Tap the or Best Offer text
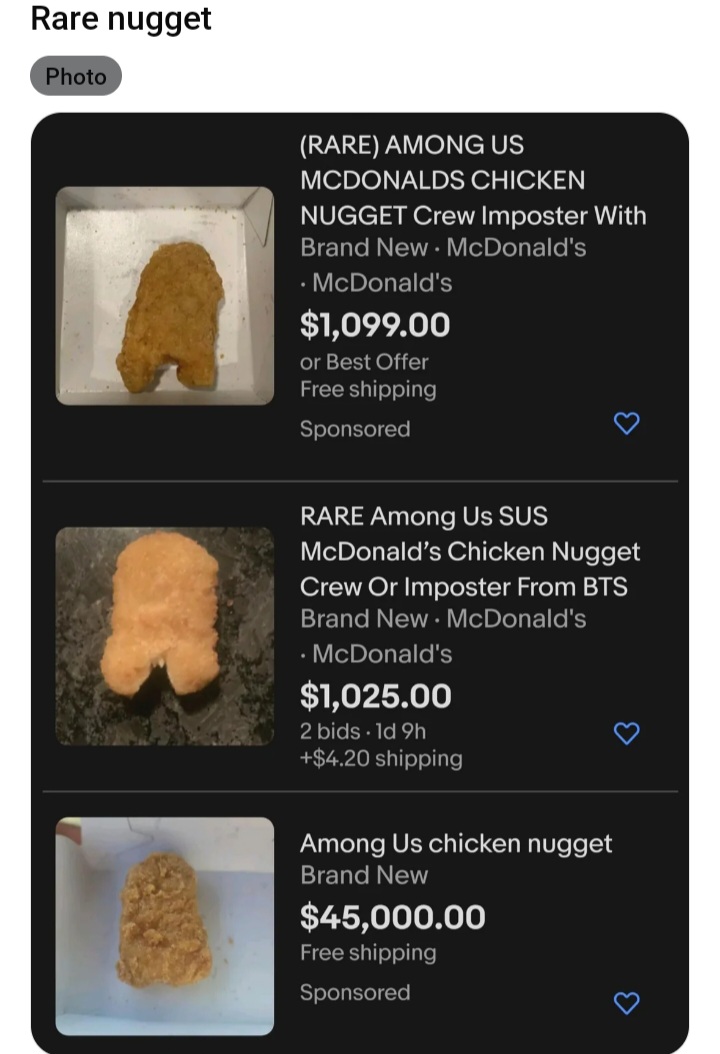 [364, 362]
